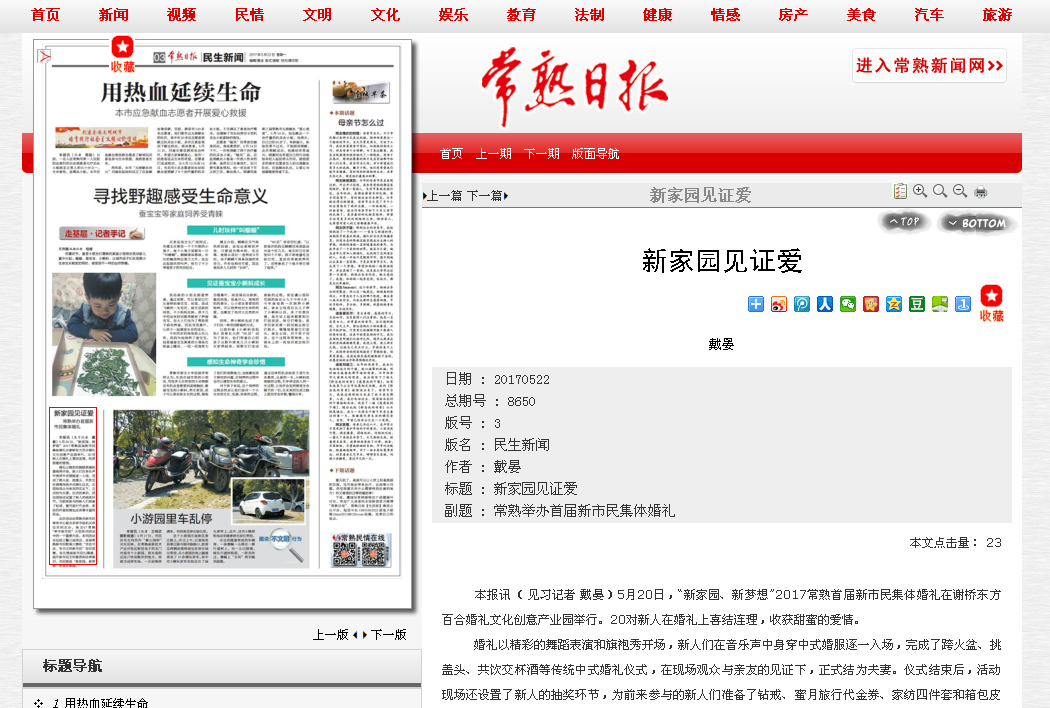Screen dimensions: 1050x708
Task: Click the 标题导航 section header
Action: tap(72, 666)
